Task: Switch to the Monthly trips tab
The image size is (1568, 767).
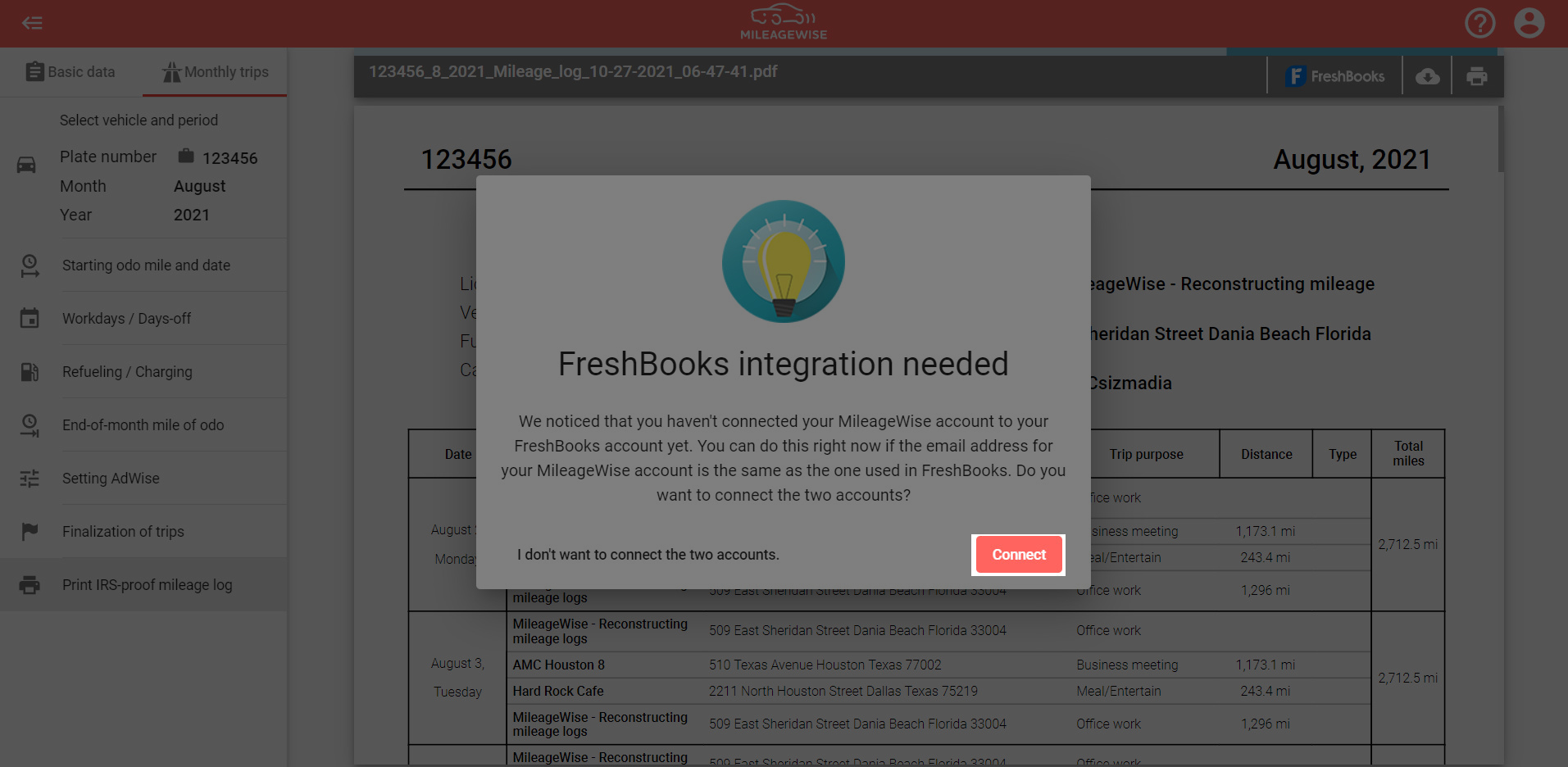Action: point(215,71)
